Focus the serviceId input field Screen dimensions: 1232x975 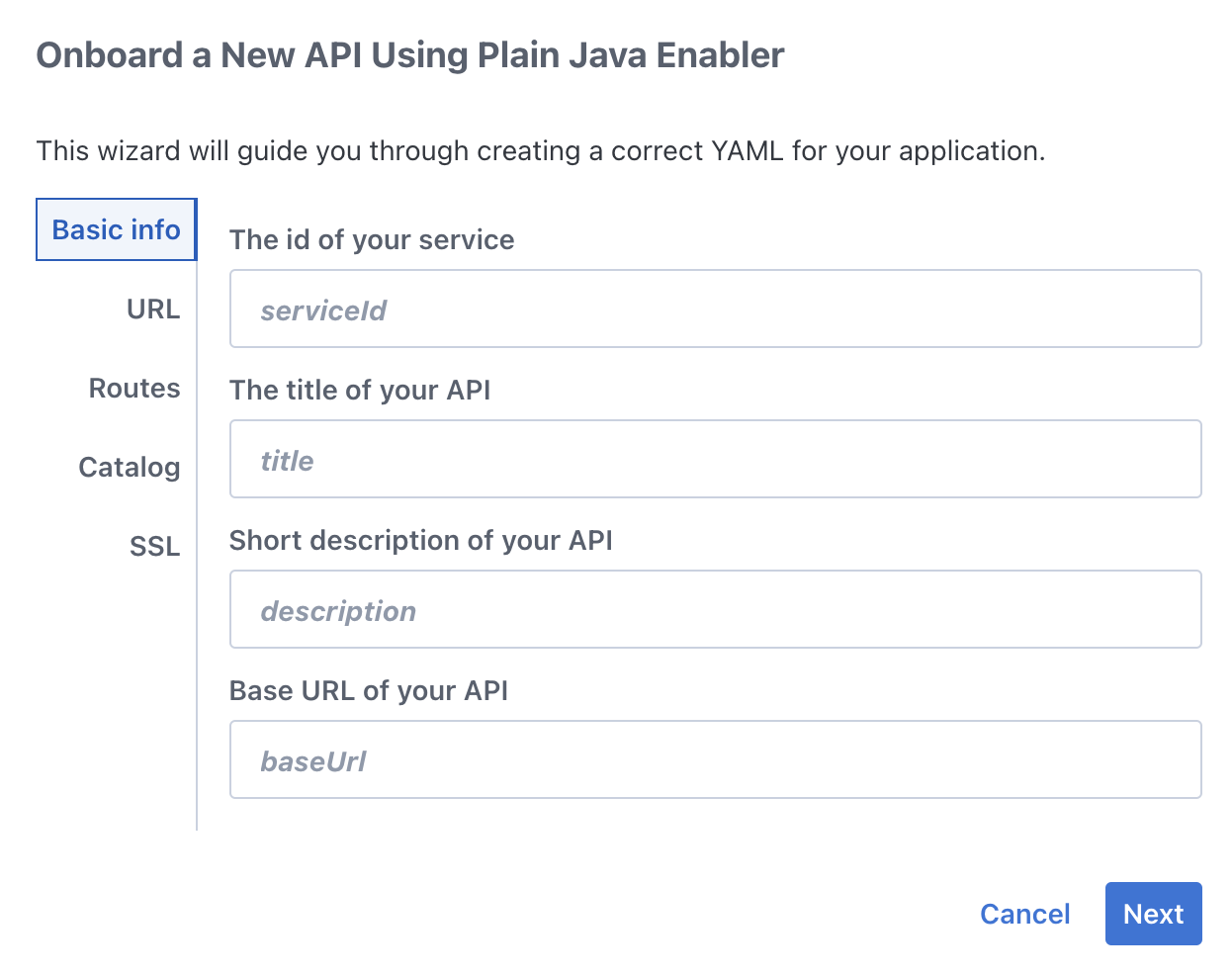(715, 310)
